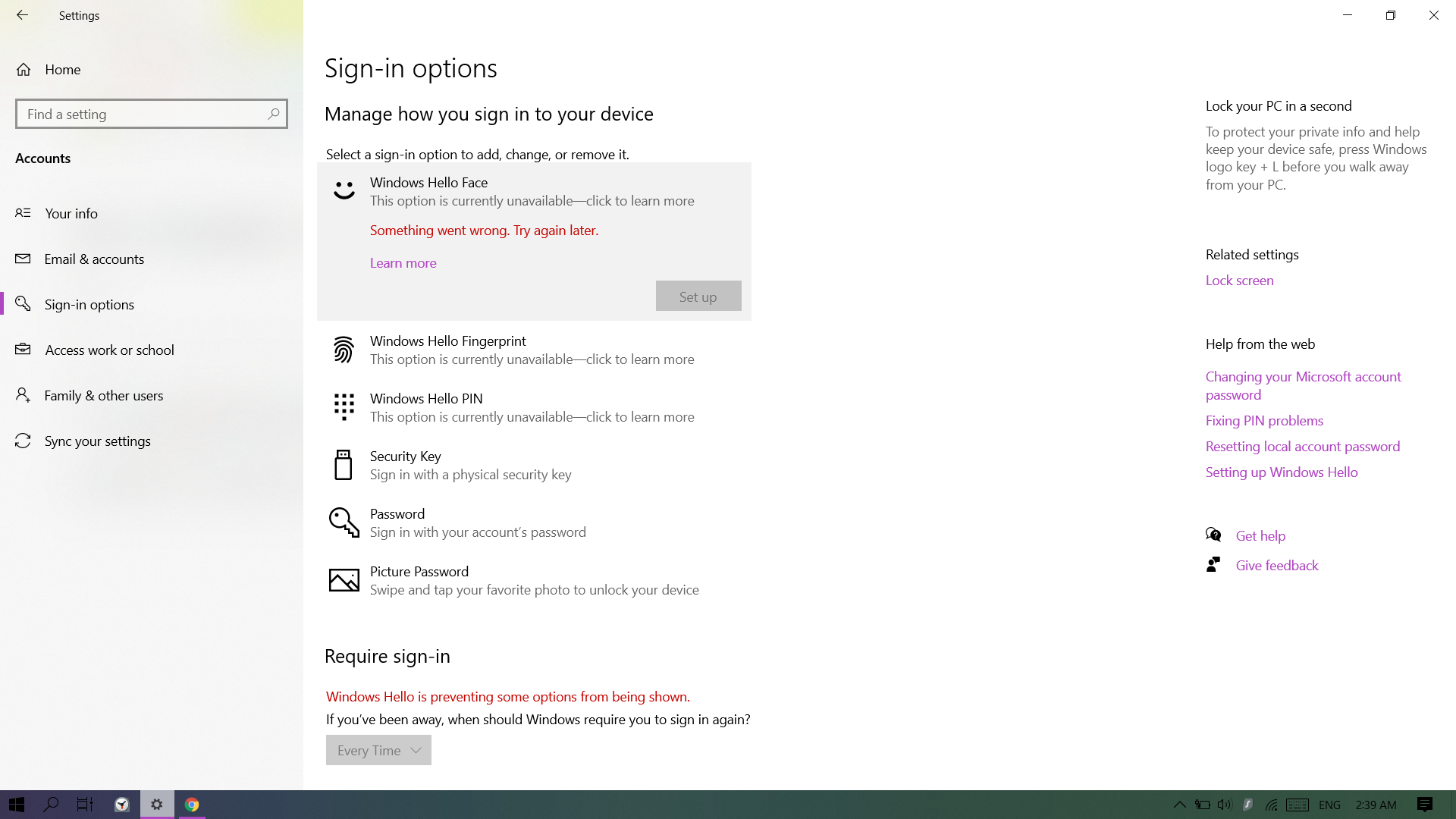
Task: Click the Get help link
Action: click(1260, 535)
